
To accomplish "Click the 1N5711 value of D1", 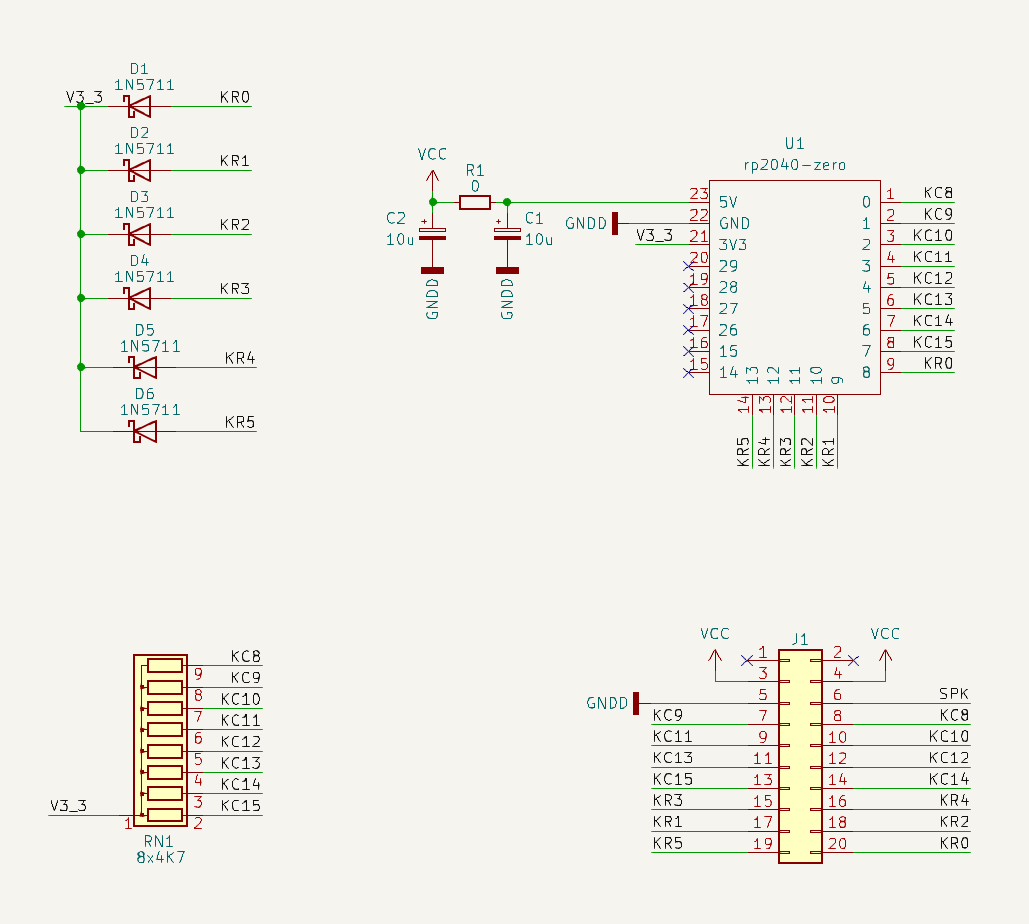I will tap(144, 85).
